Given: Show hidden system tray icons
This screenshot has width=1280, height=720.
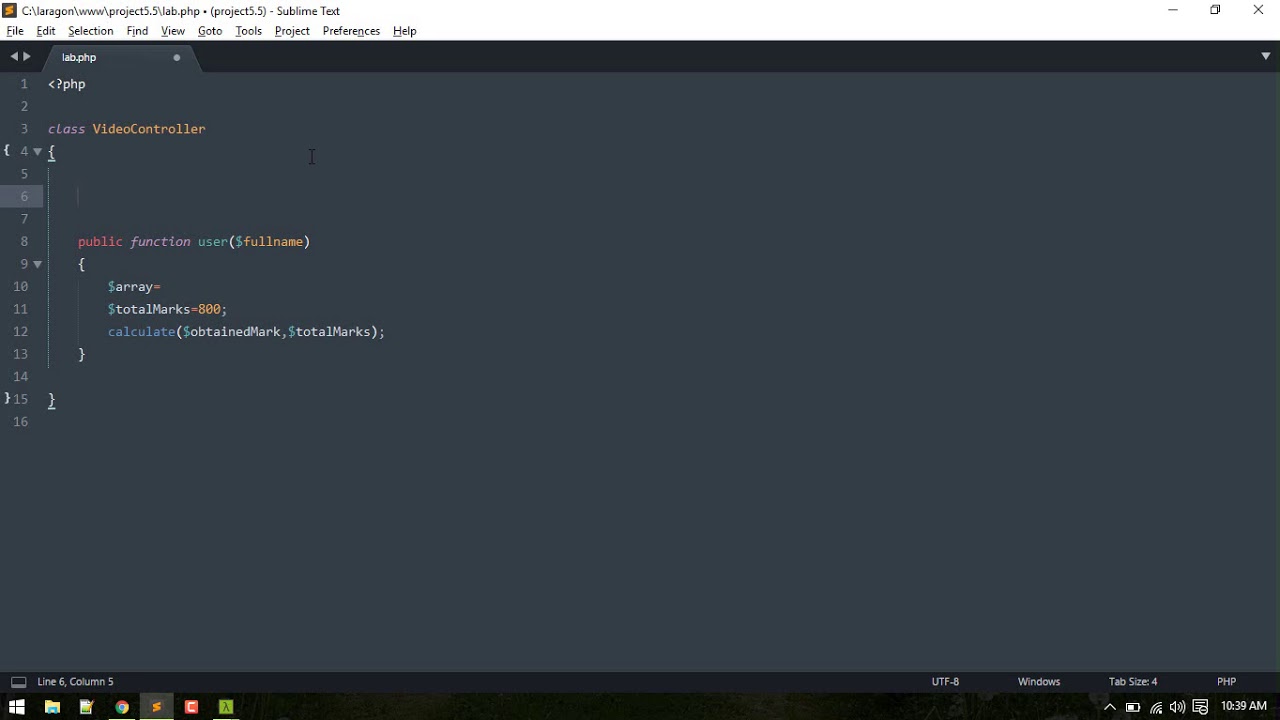Looking at the screenshot, I should (x=1109, y=707).
